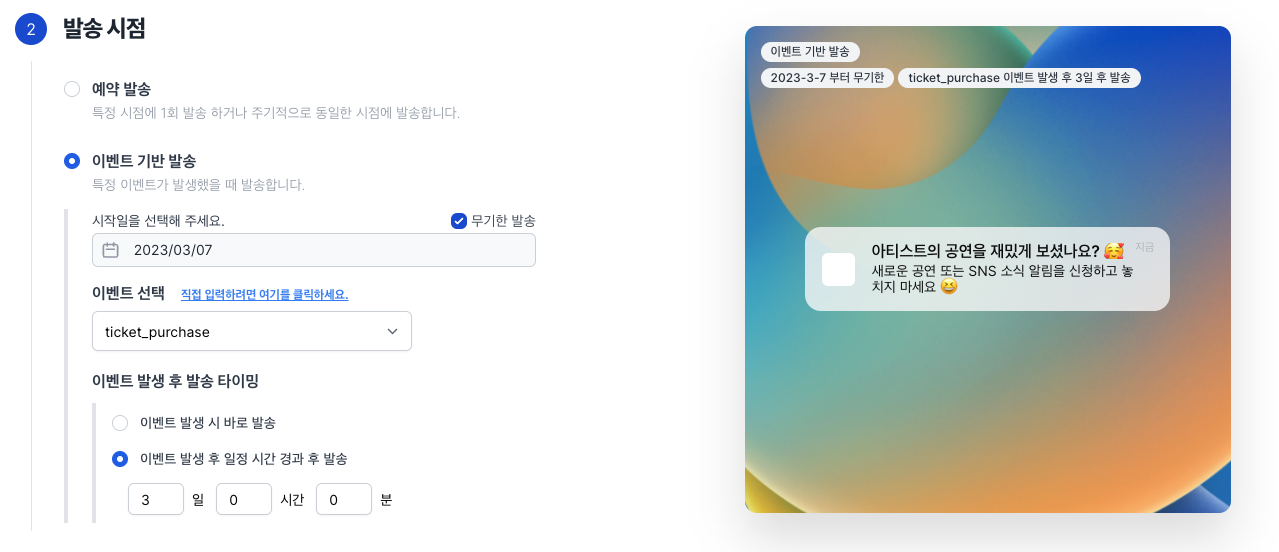Click the app icon in notification preview
The height and width of the screenshot is (552, 1279).
[x=838, y=269]
